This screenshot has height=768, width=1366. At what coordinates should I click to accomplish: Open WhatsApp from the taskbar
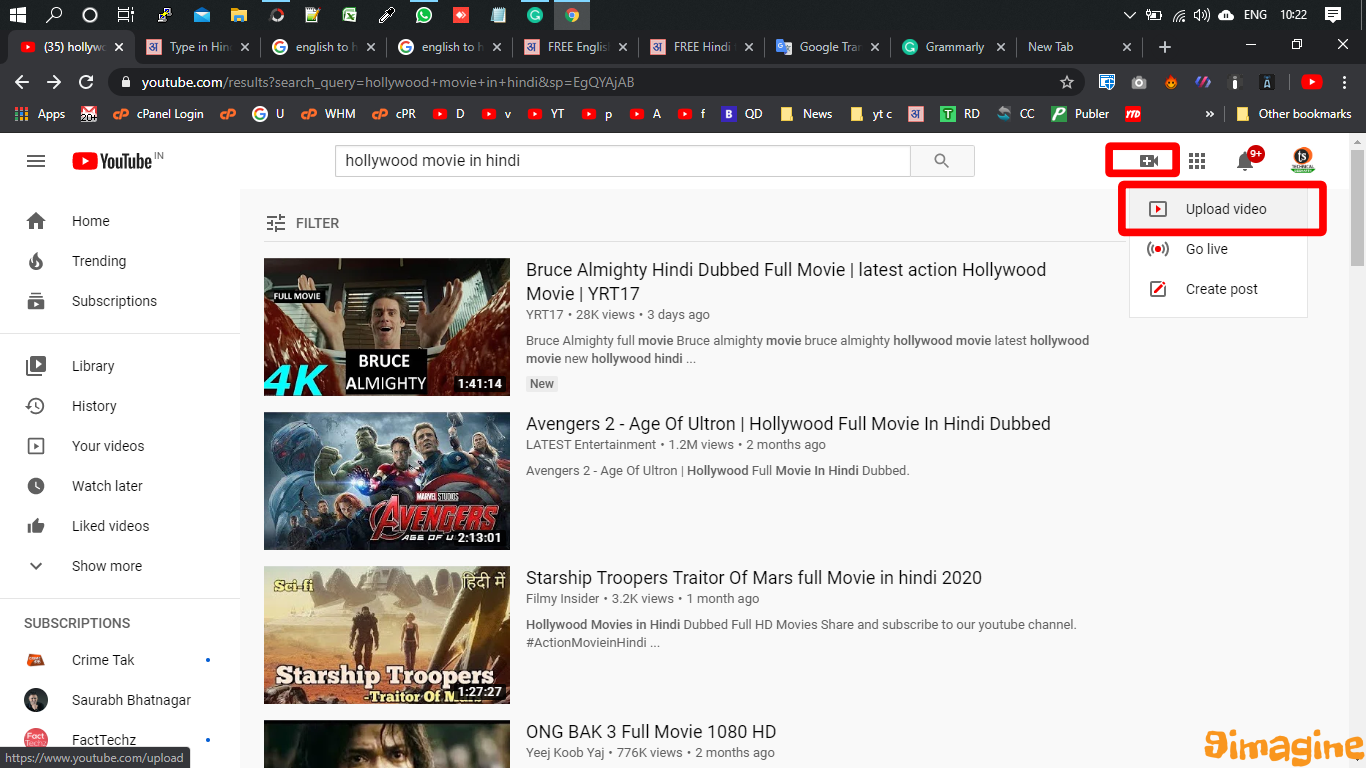pyautogui.click(x=424, y=15)
